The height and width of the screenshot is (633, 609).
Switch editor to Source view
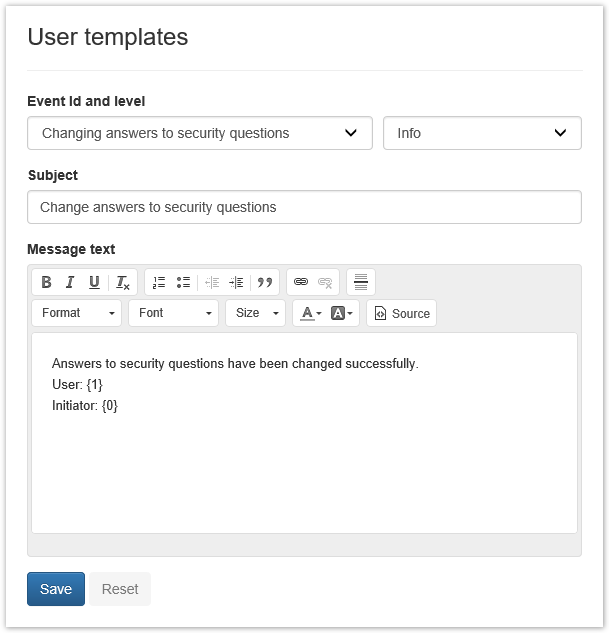[402, 313]
